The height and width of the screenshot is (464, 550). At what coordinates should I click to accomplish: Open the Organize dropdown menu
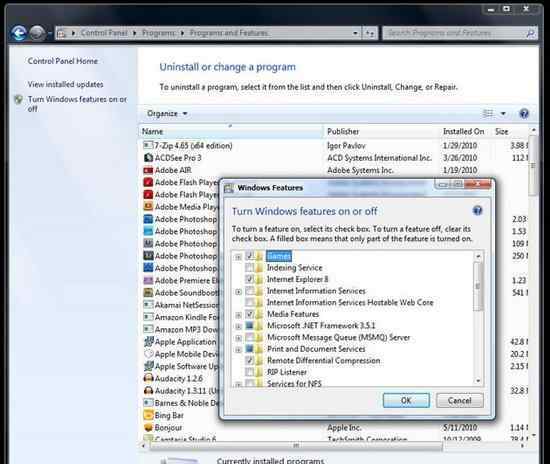[167, 114]
